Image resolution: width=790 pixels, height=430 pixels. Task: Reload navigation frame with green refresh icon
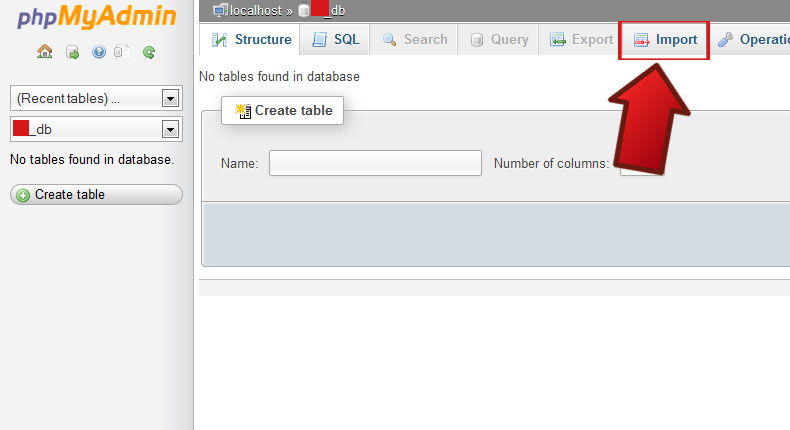(149, 52)
